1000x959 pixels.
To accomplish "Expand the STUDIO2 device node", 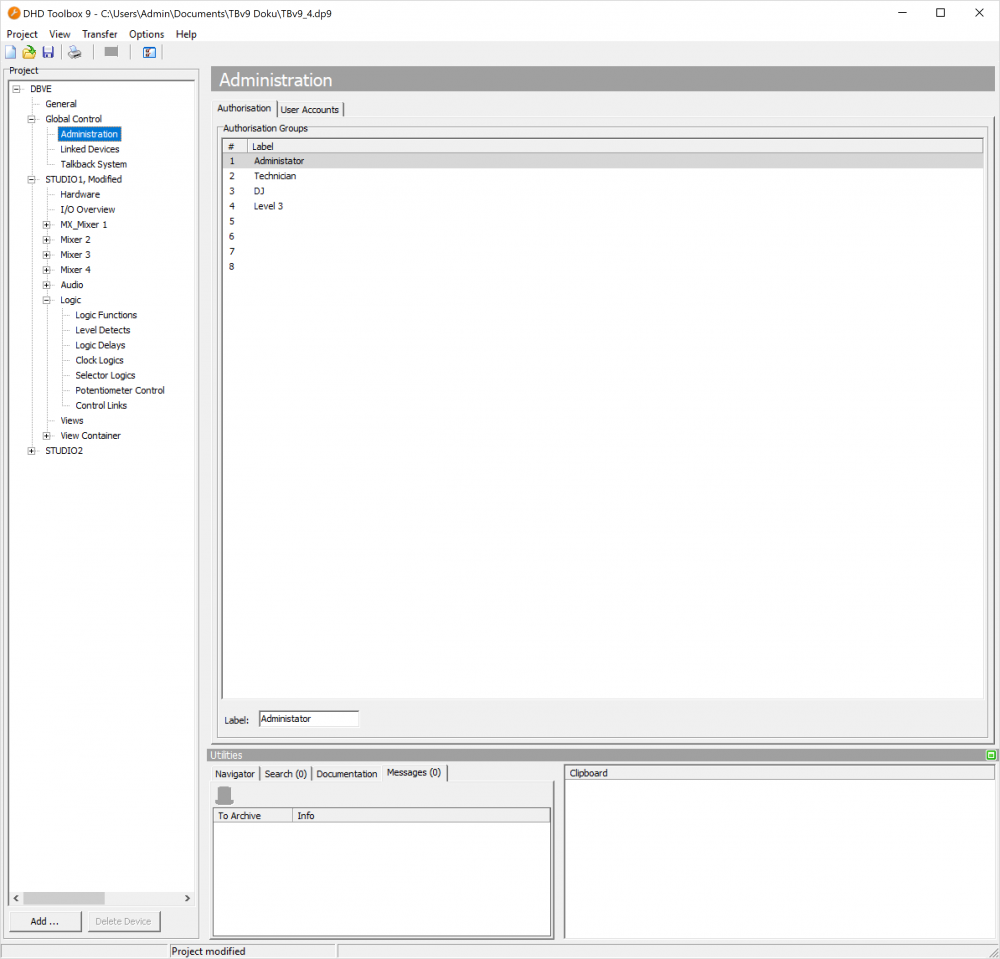I will 31,450.
